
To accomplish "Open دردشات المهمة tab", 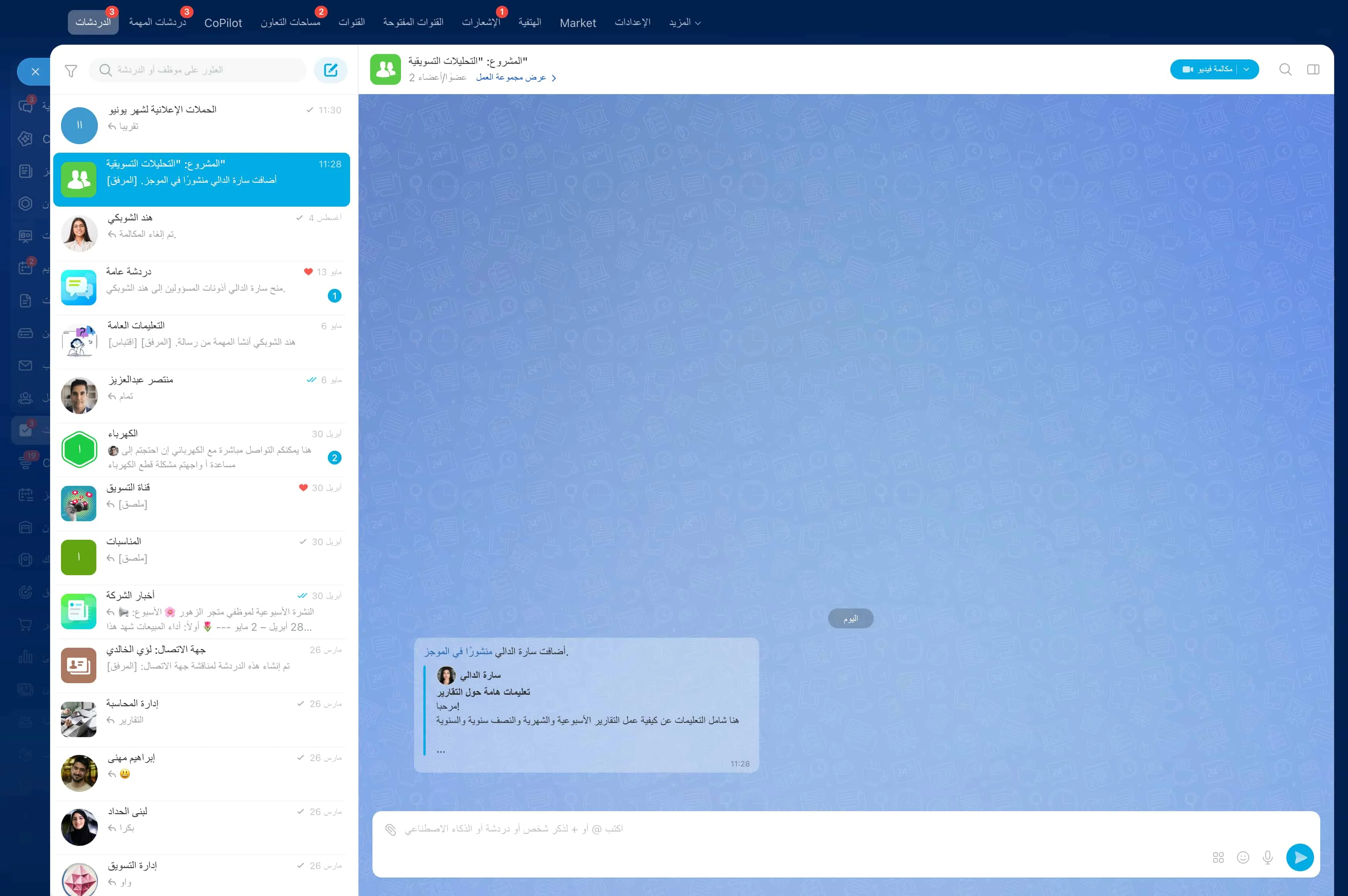I will pos(158,22).
